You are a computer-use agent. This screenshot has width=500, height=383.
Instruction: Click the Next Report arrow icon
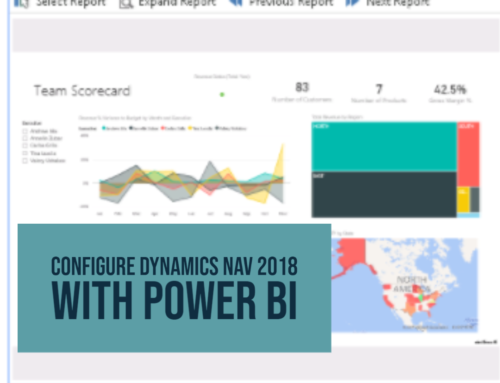[352, 3]
